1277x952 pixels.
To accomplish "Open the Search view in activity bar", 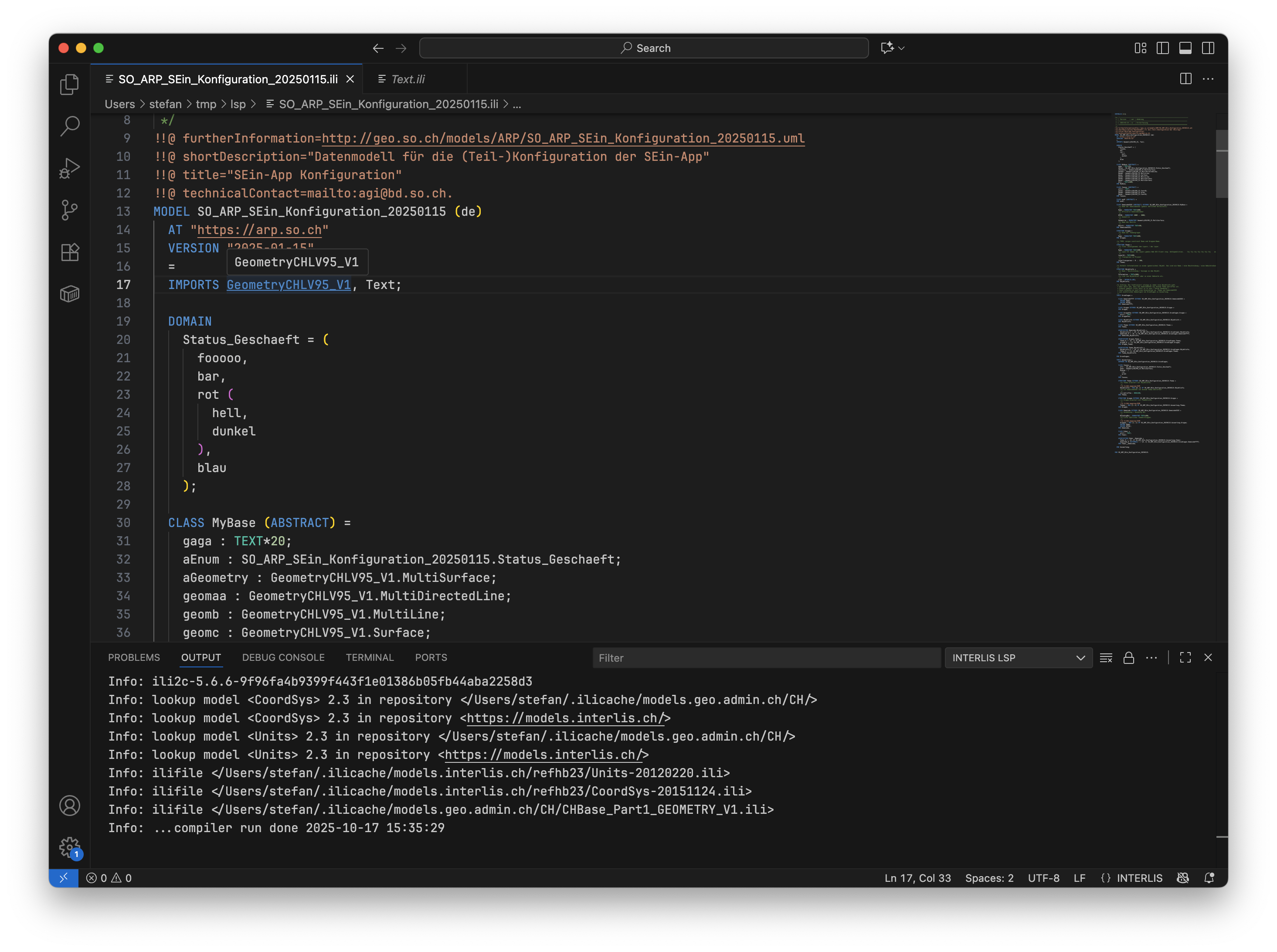I will coord(69,126).
